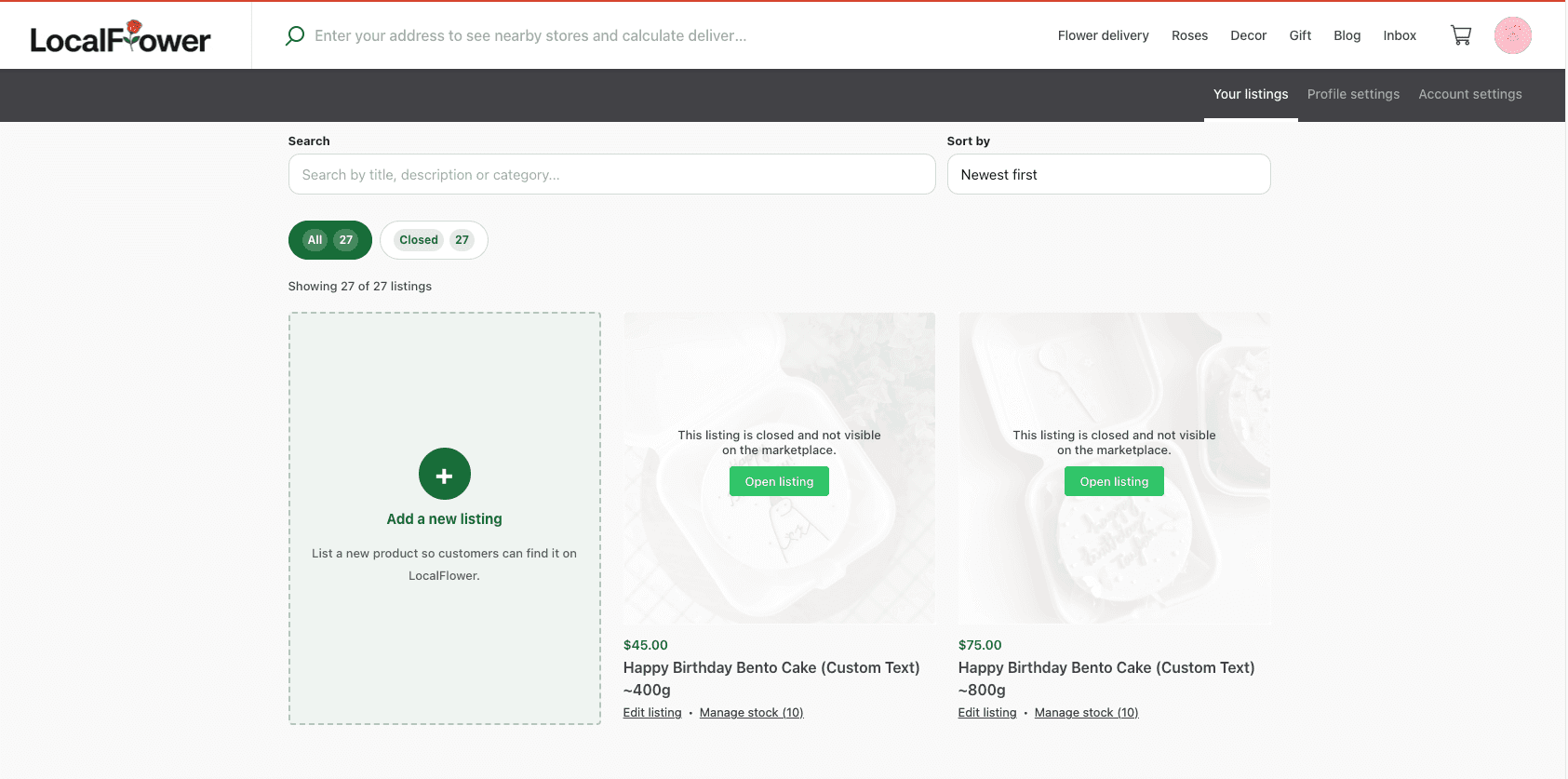This screenshot has height=779, width=1568.
Task: Focus the delivery address search bar
Action: pyautogui.click(x=530, y=35)
